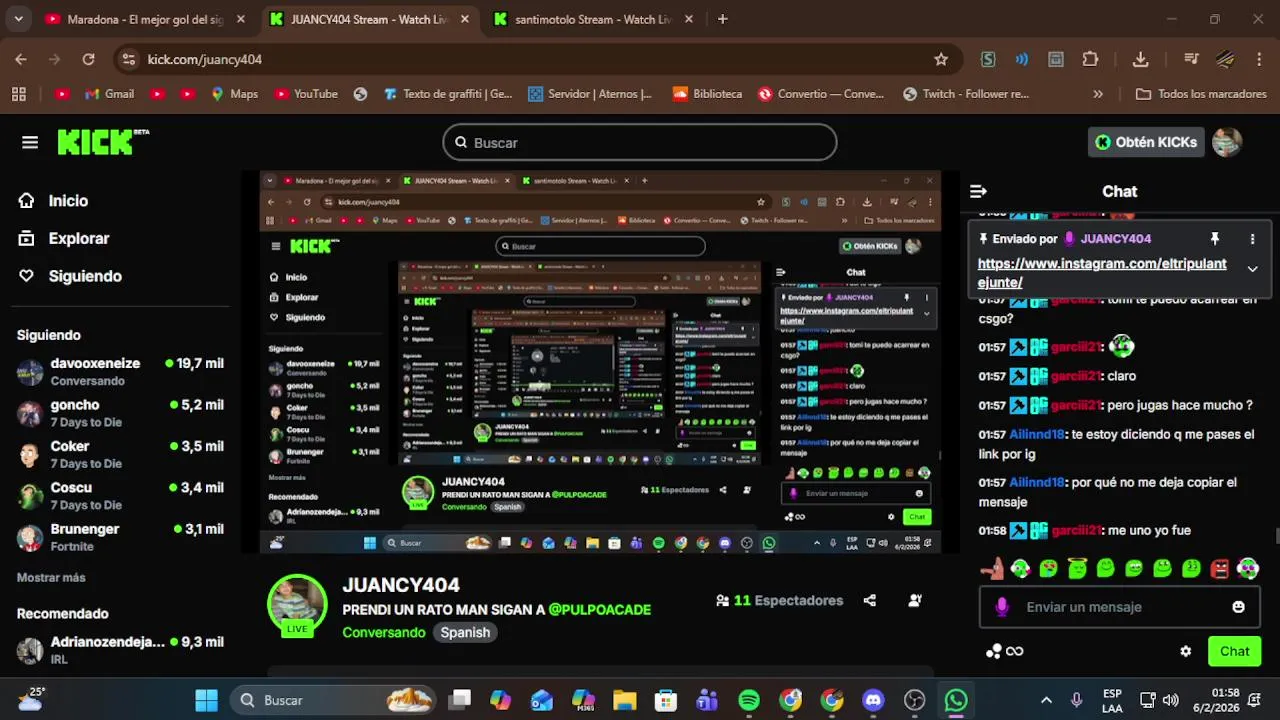Open the Maps bookmark

tap(234, 94)
